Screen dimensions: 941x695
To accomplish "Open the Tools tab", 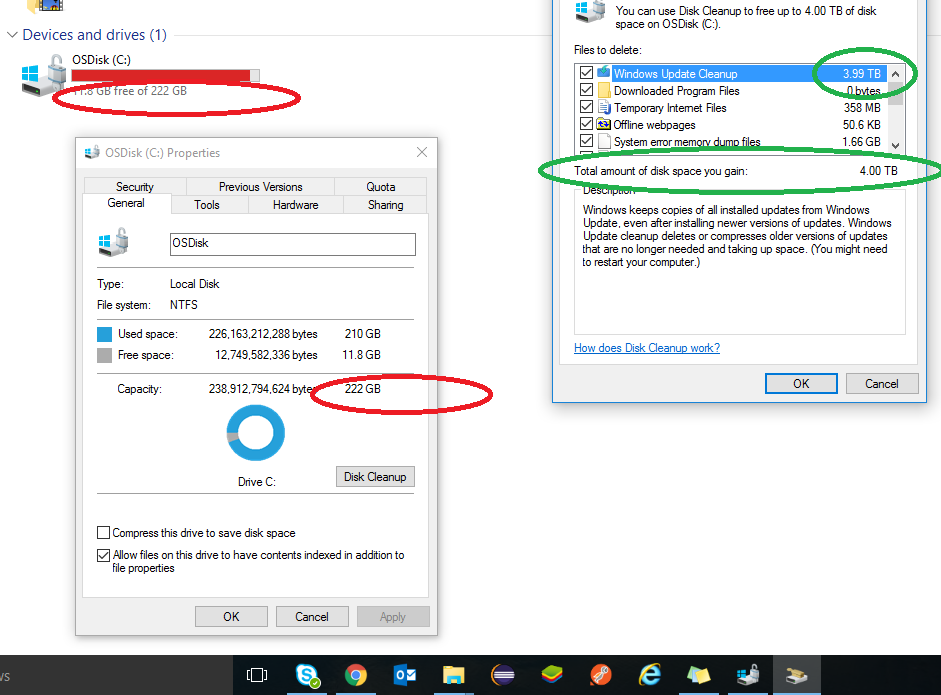I will 207,205.
